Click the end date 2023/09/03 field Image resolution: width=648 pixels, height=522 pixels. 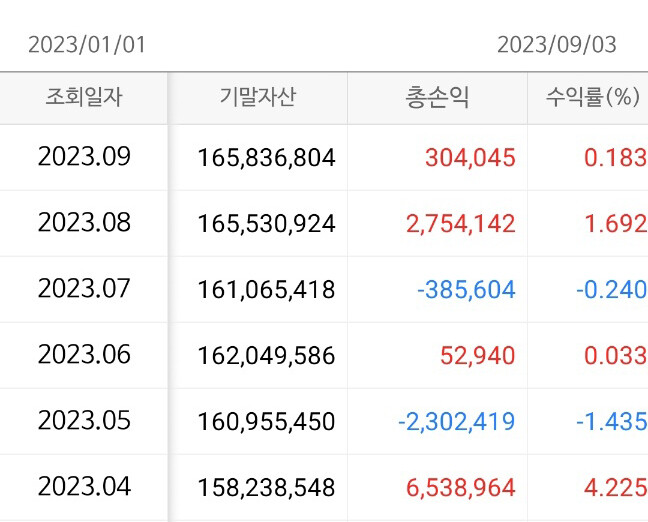tap(556, 45)
